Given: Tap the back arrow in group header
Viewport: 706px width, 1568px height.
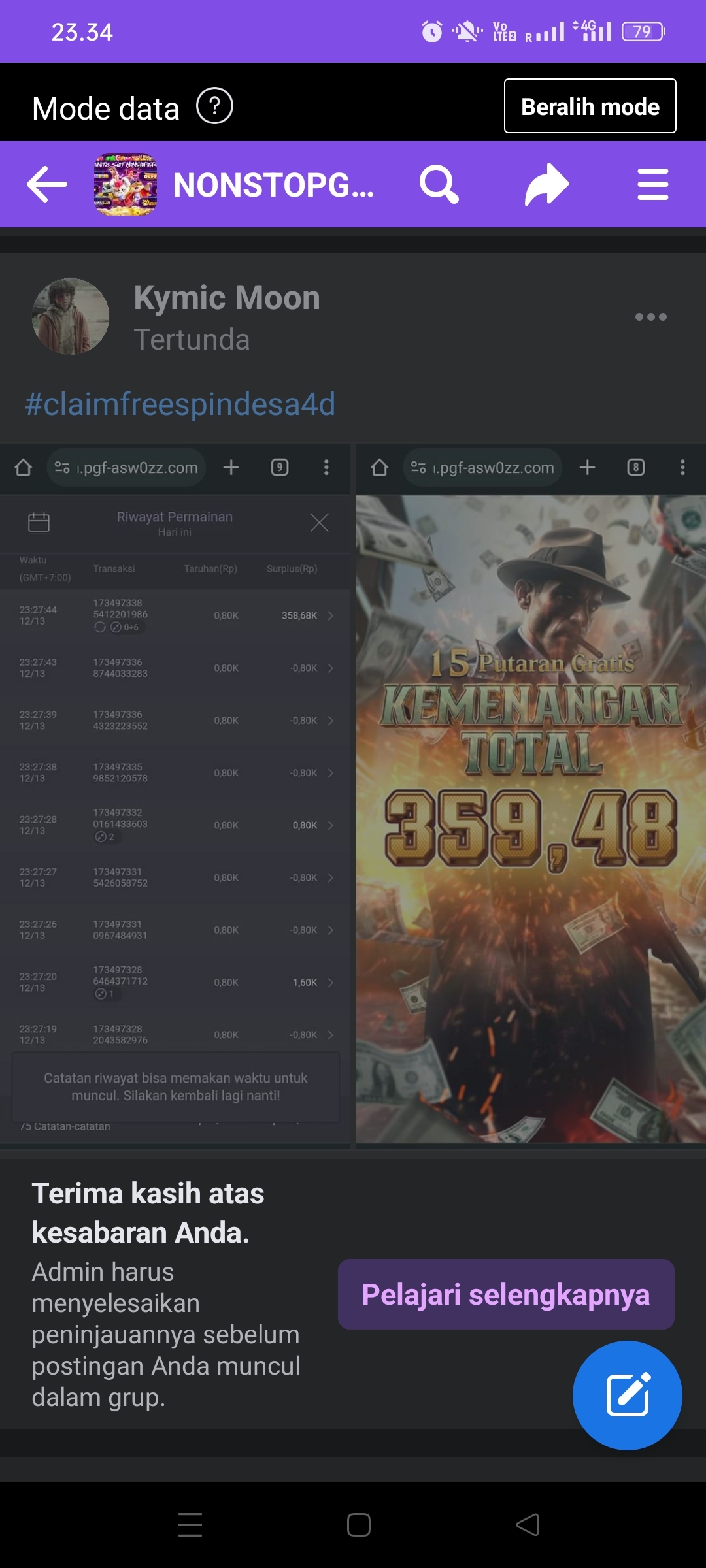Looking at the screenshot, I should pos(47,184).
